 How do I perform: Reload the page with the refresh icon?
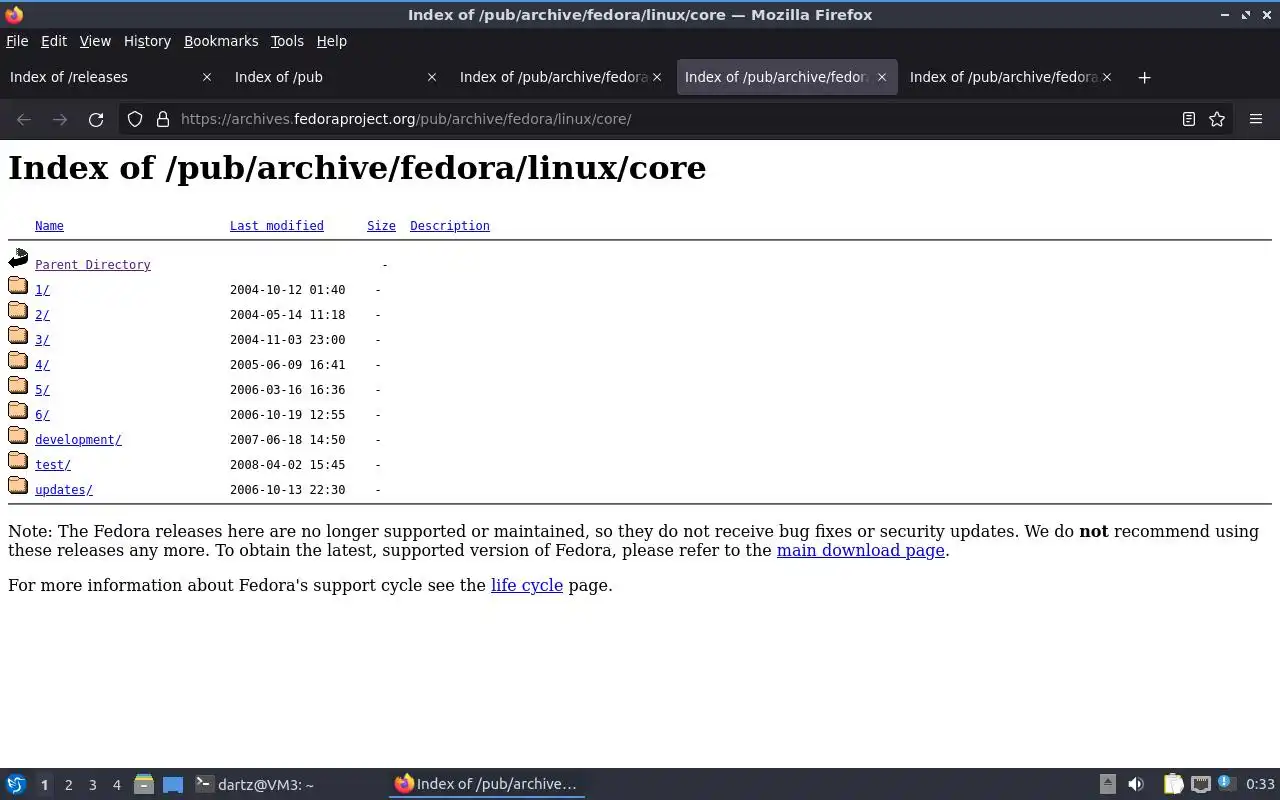click(x=96, y=119)
